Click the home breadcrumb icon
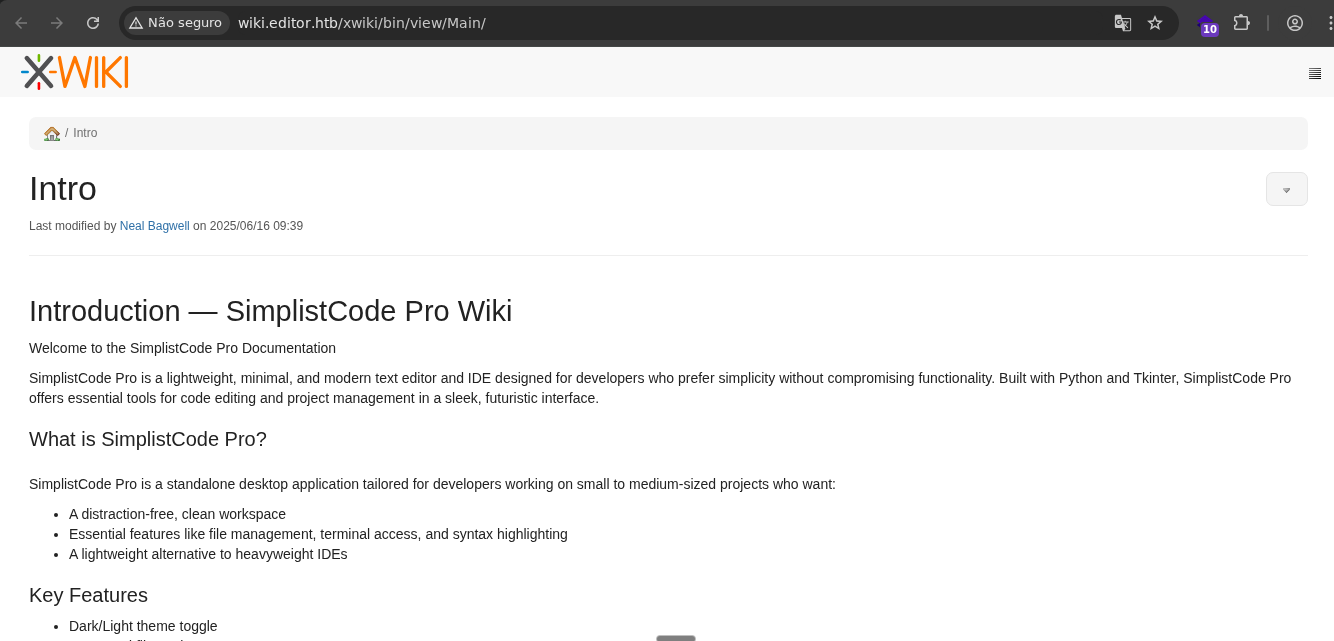This screenshot has width=1334, height=641. (x=52, y=133)
